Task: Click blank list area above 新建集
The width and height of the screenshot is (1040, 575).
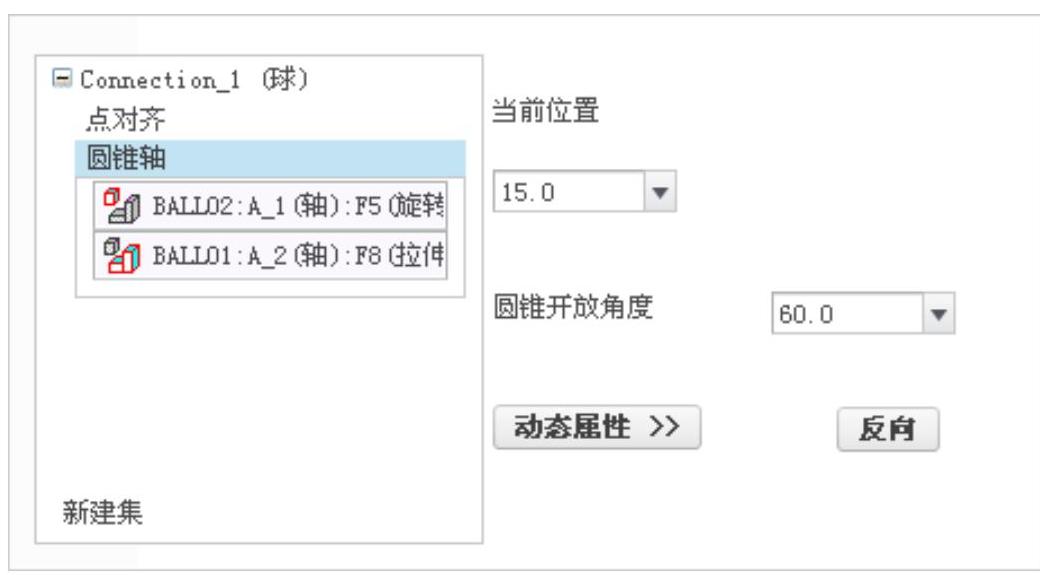Action: tap(259, 398)
